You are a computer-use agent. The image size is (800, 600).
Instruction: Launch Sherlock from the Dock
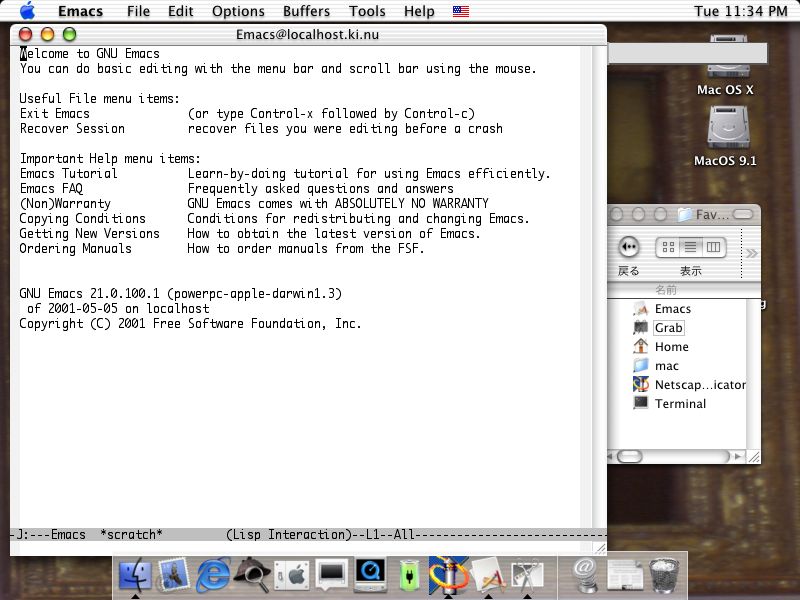pos(252,576)
